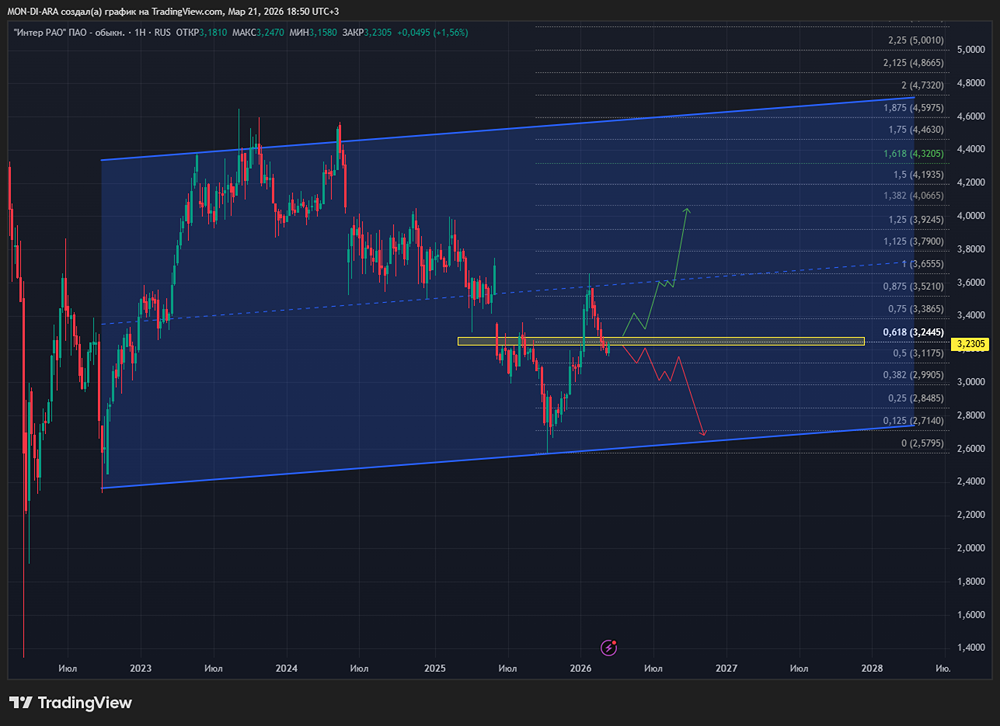The height and width of the screenshot is (726, 1000).
Task: Click the purple lightning event icon
Action: [x=609, y=648]
